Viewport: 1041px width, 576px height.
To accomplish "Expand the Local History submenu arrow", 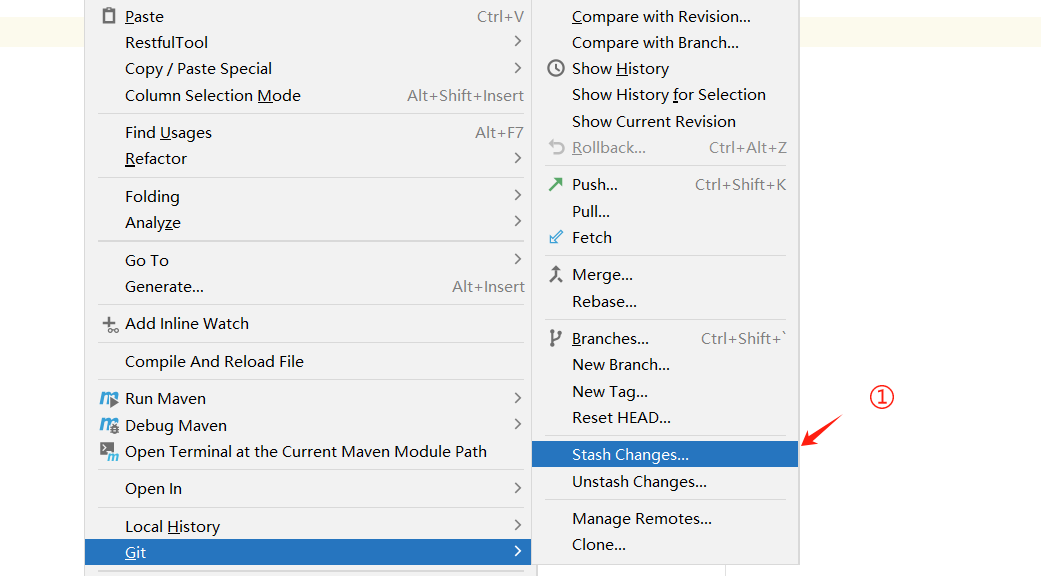I will (518, 526).
